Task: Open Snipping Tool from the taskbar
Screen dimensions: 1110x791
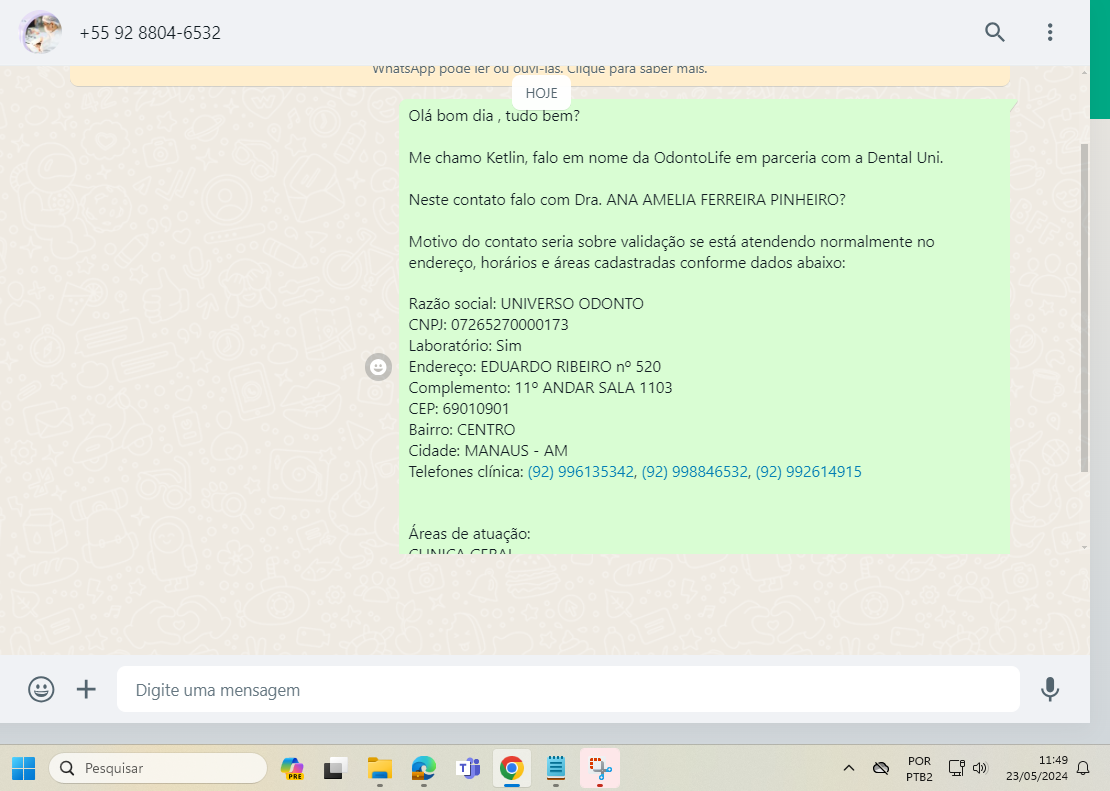Action: coord(600,768)
